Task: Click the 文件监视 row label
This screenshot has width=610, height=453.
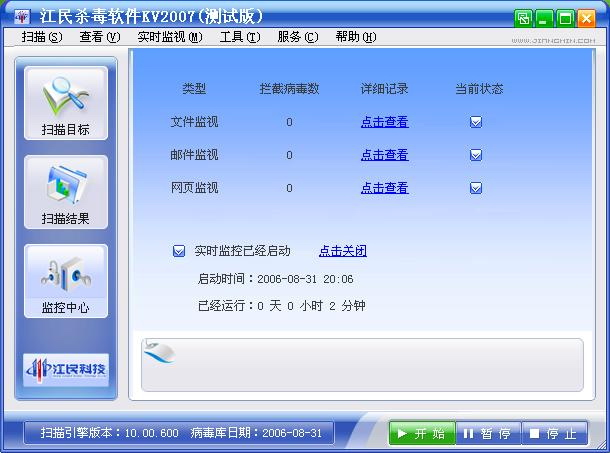Action: click(194, 122)
